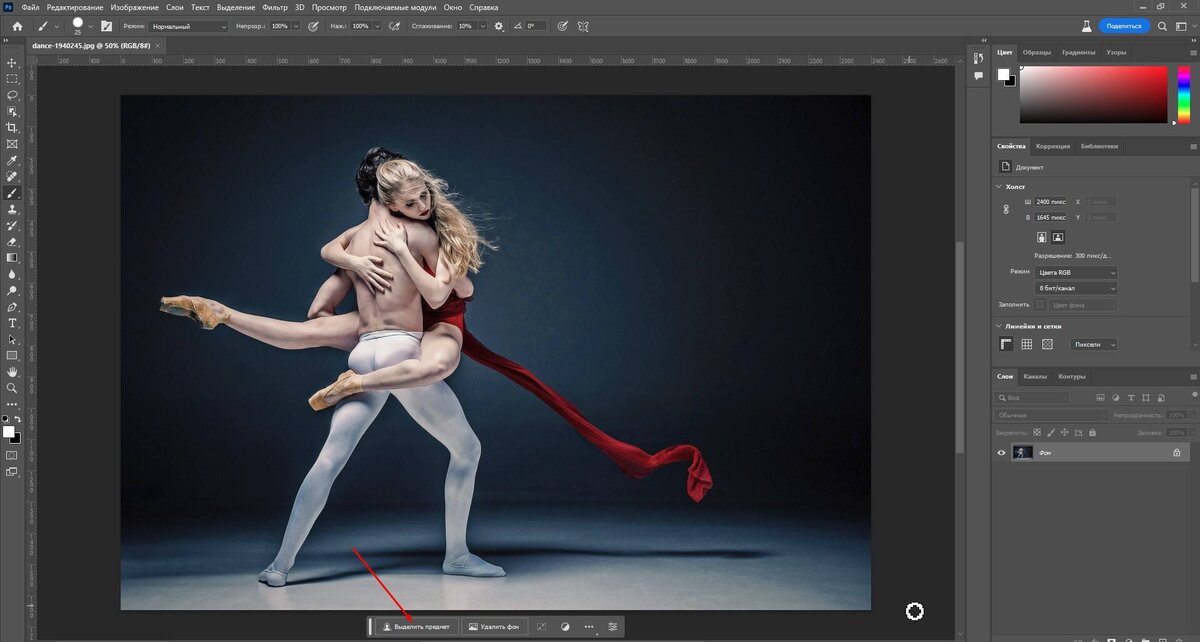Viewport: 1200px width, 642px height.
Task: Open more options three dots in task bar
Action: tap(588, 627)
